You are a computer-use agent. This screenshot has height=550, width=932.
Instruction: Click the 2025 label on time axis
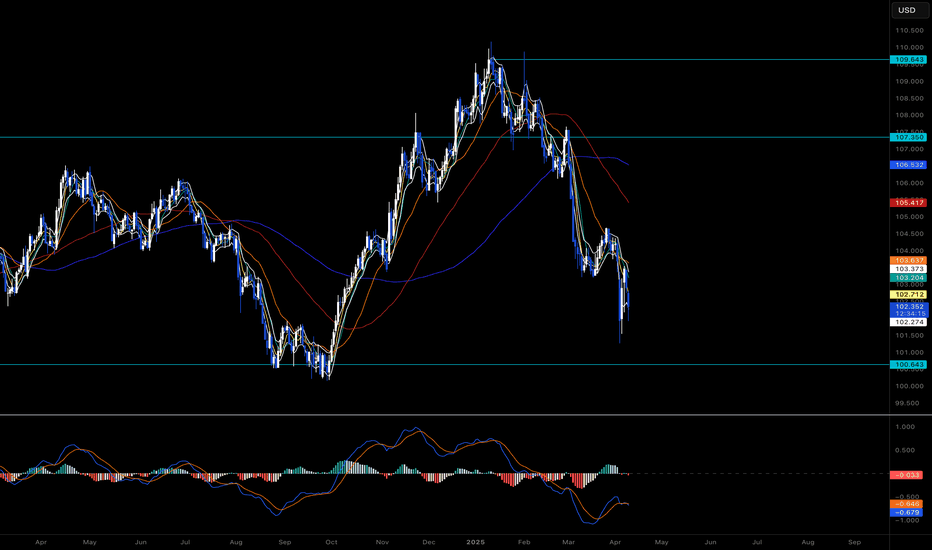pyautogui.click(x=476, y=542)
